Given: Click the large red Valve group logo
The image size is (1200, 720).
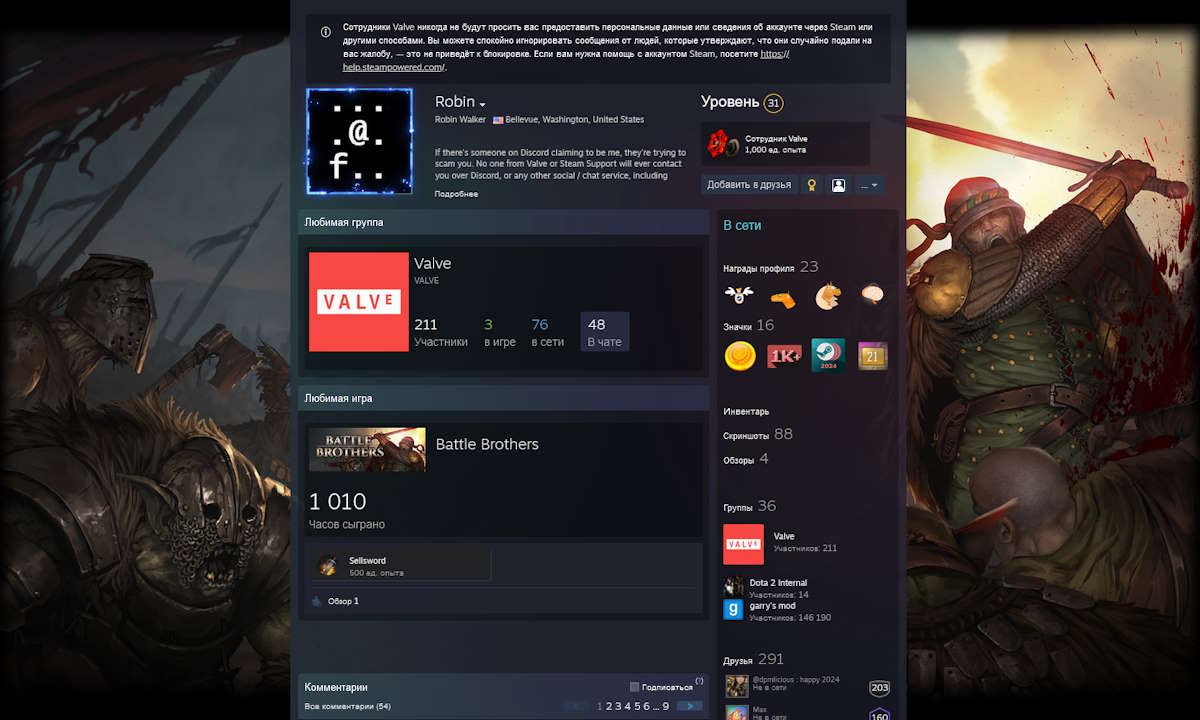Looking at the screenshot, I should pos(359,302).
